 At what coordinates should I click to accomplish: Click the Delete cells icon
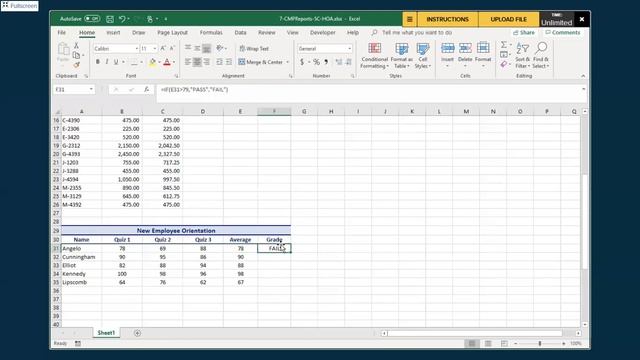point(465,48)
